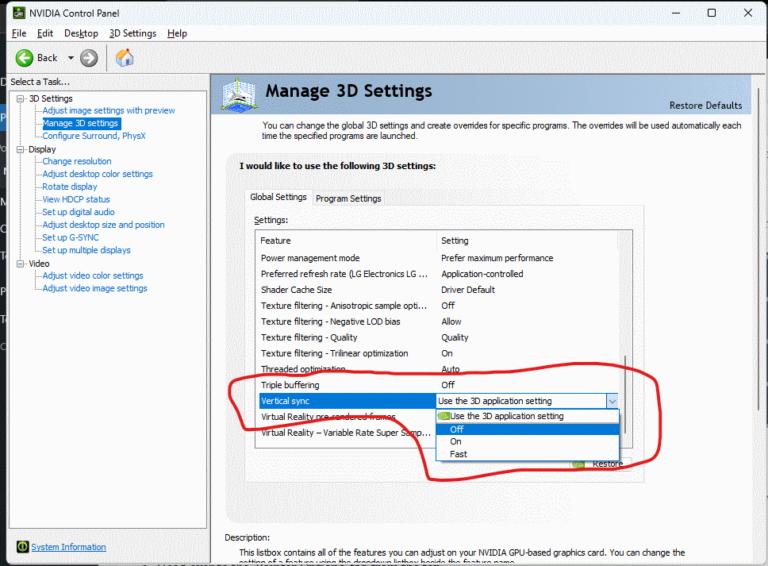This screenshot has width=768, height=566.
Task: Open the Desktop menu
Action: coord(81,33)
